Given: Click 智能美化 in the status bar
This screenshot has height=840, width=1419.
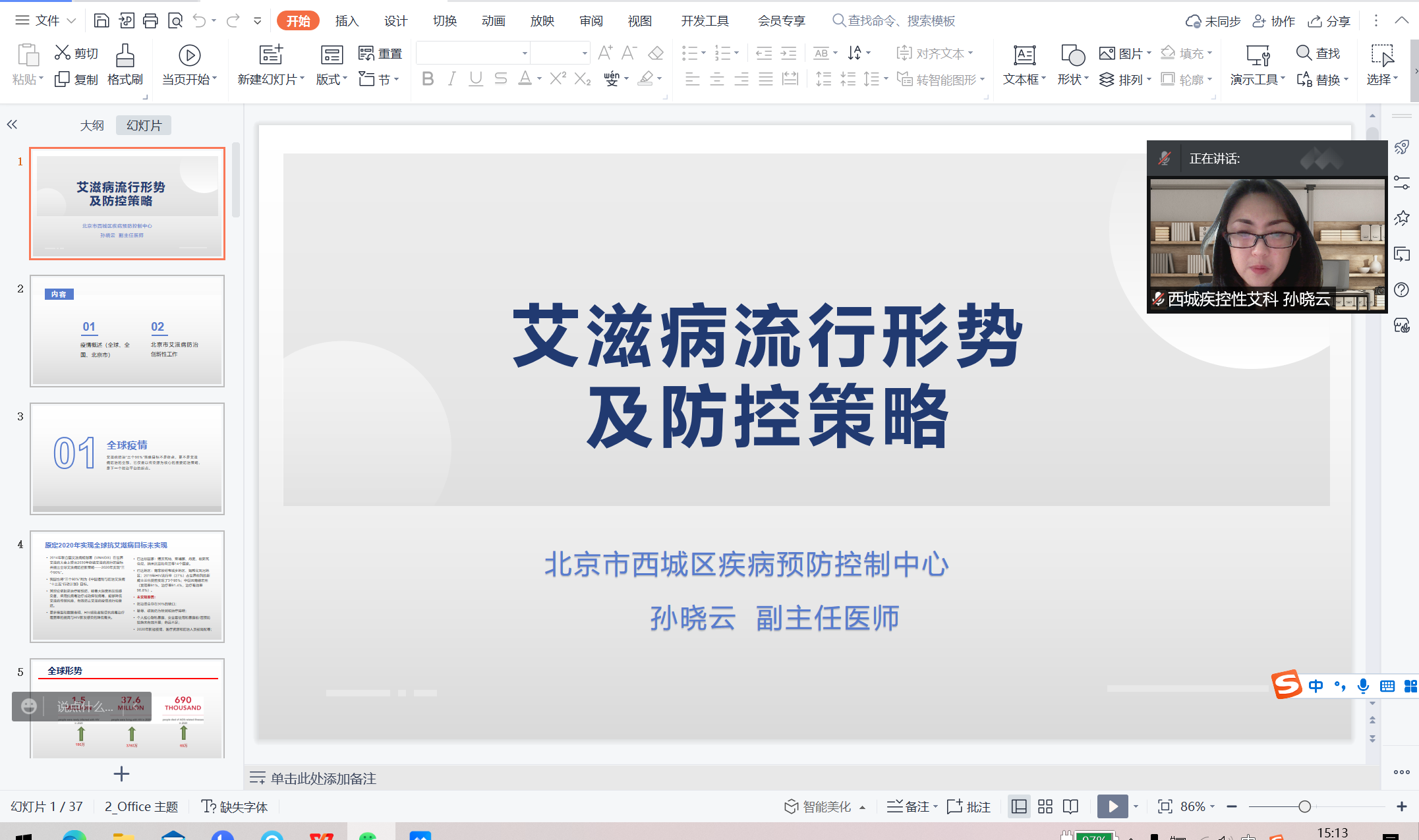Looking at the screenshot, I should (x=825, y=806).
